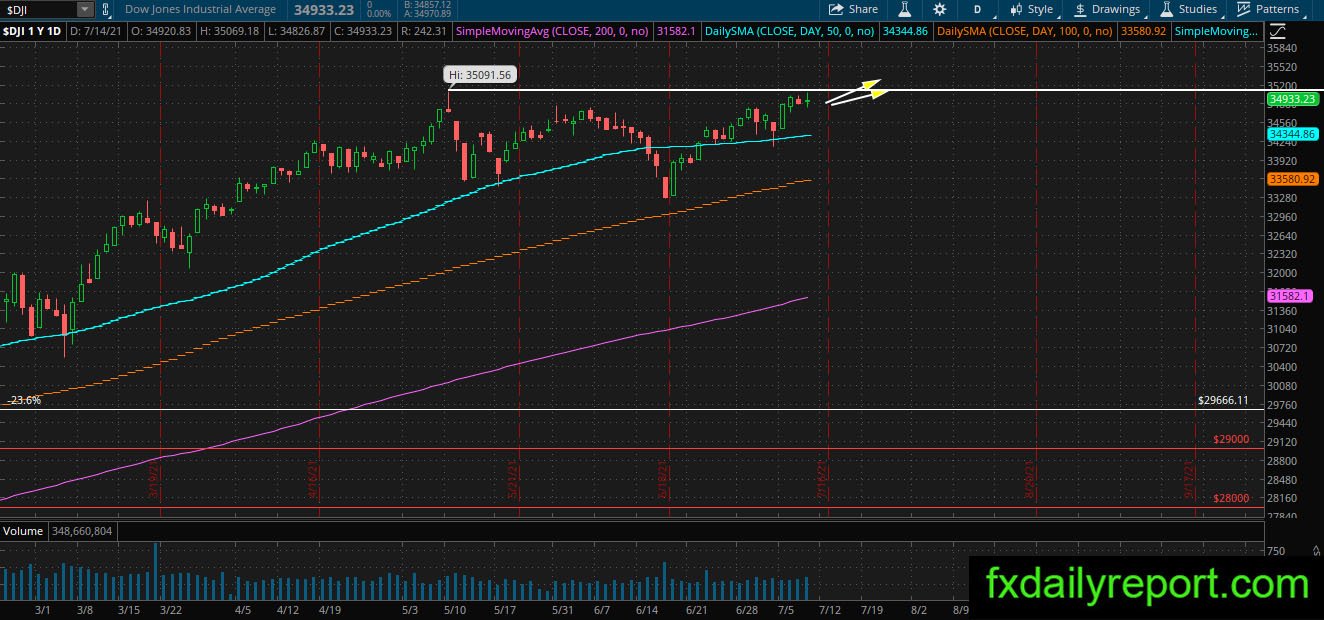1324x620 pixels.
Task: Click the Hi: 35091.56 price bubble
Action: coord(480,75)
